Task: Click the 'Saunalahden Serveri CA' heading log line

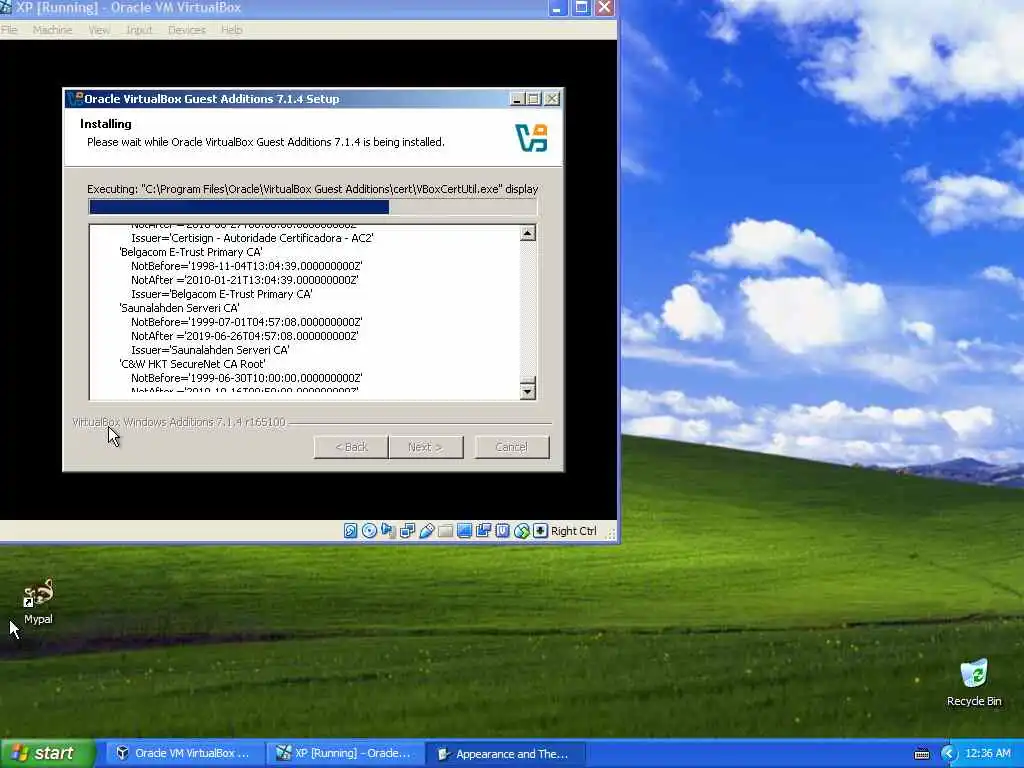Action: (180, 308)
